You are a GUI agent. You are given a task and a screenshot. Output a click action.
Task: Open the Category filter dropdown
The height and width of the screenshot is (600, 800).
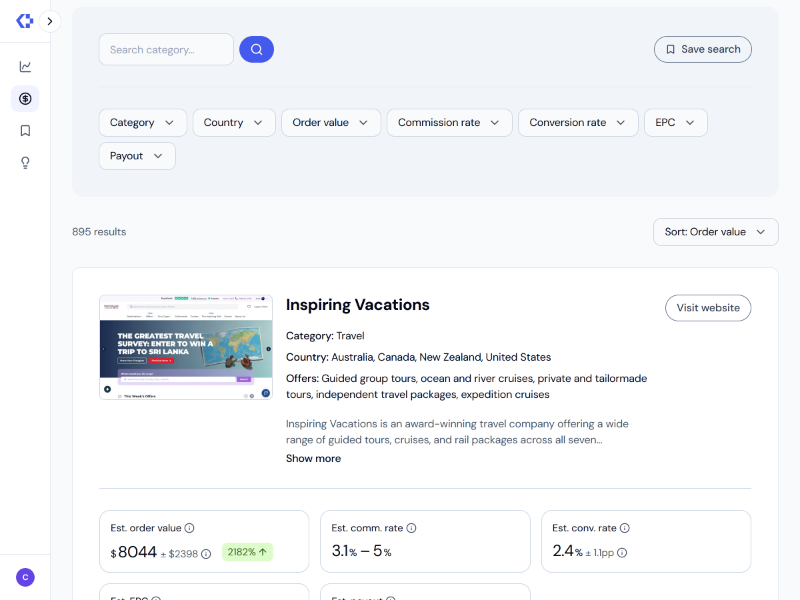pos(142,122)
